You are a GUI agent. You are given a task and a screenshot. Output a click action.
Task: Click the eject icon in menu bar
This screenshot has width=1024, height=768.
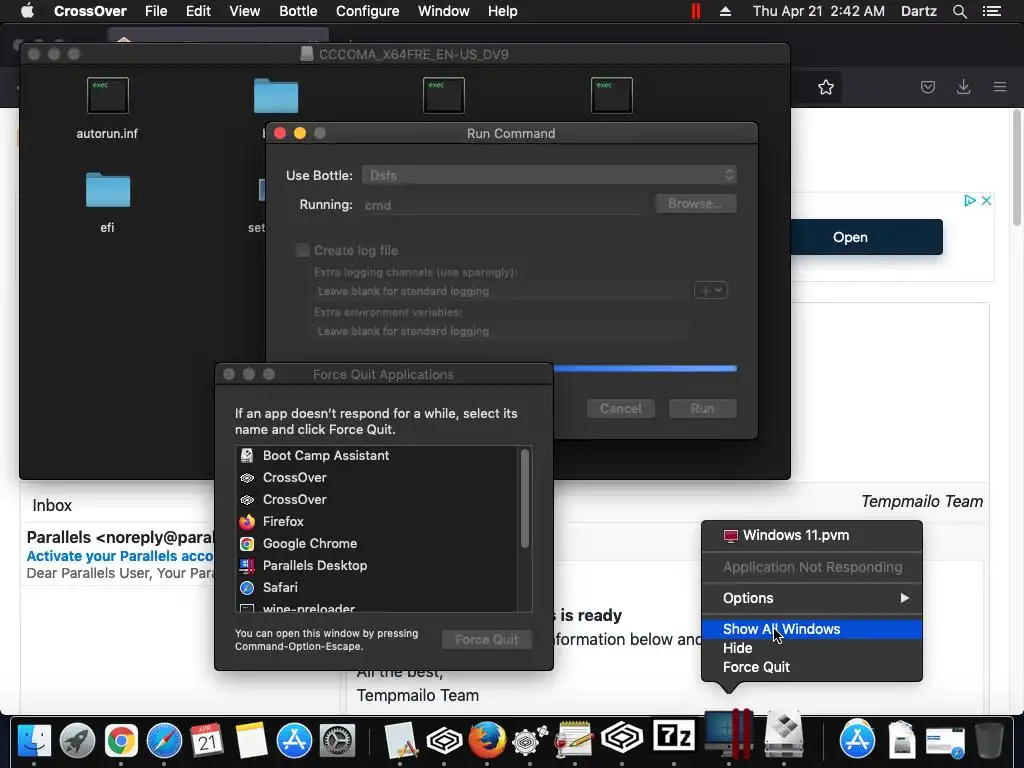(725, 11)
